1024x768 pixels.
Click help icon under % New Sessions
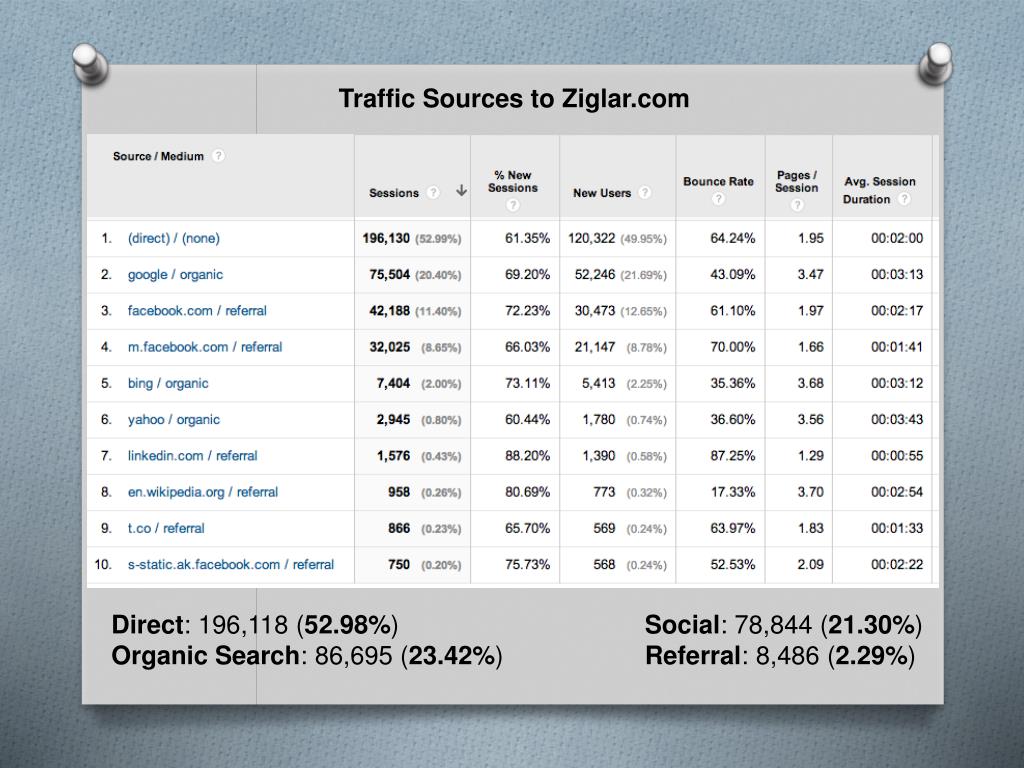click(x=513, y=205)
